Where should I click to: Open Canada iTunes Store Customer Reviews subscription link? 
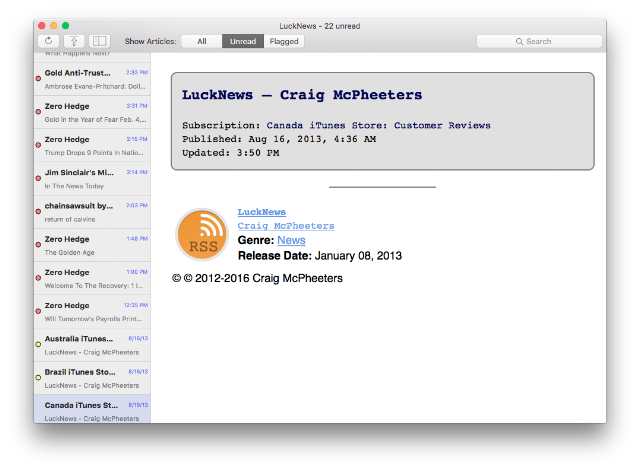378,125
